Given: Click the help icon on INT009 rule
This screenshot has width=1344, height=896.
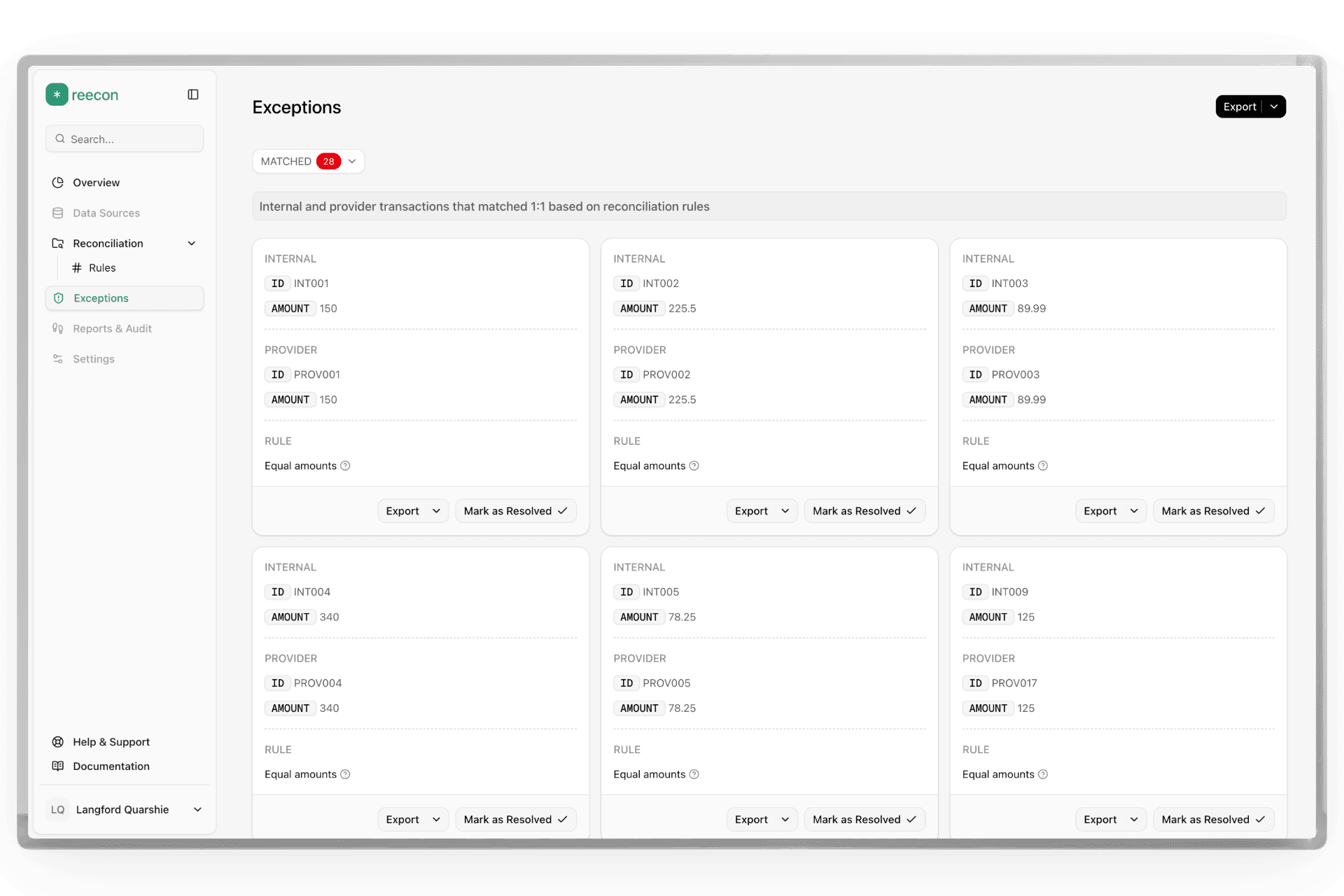Looking at the screenshot, I should coord(1043,774).
